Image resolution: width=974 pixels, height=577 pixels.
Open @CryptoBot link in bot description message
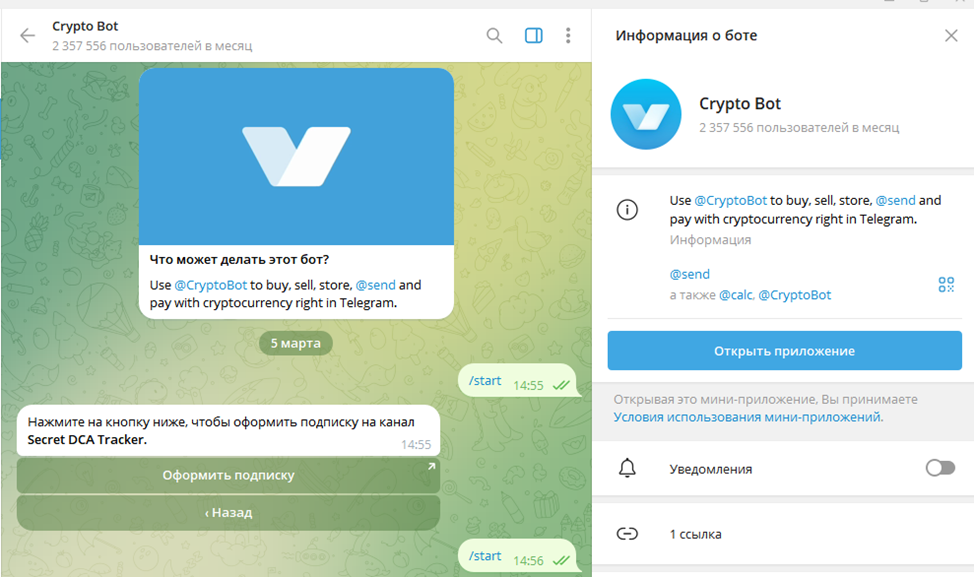tap(211, 285)
